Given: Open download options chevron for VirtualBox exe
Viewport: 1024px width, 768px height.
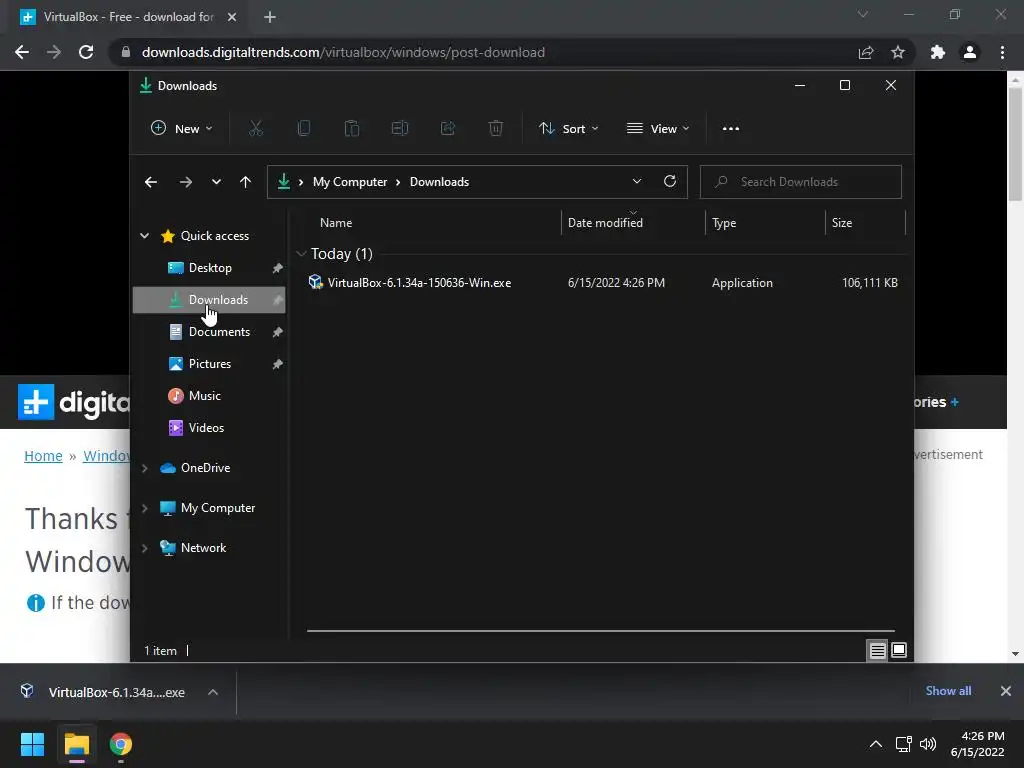Looking at the screenshot, I should point(213,692).
